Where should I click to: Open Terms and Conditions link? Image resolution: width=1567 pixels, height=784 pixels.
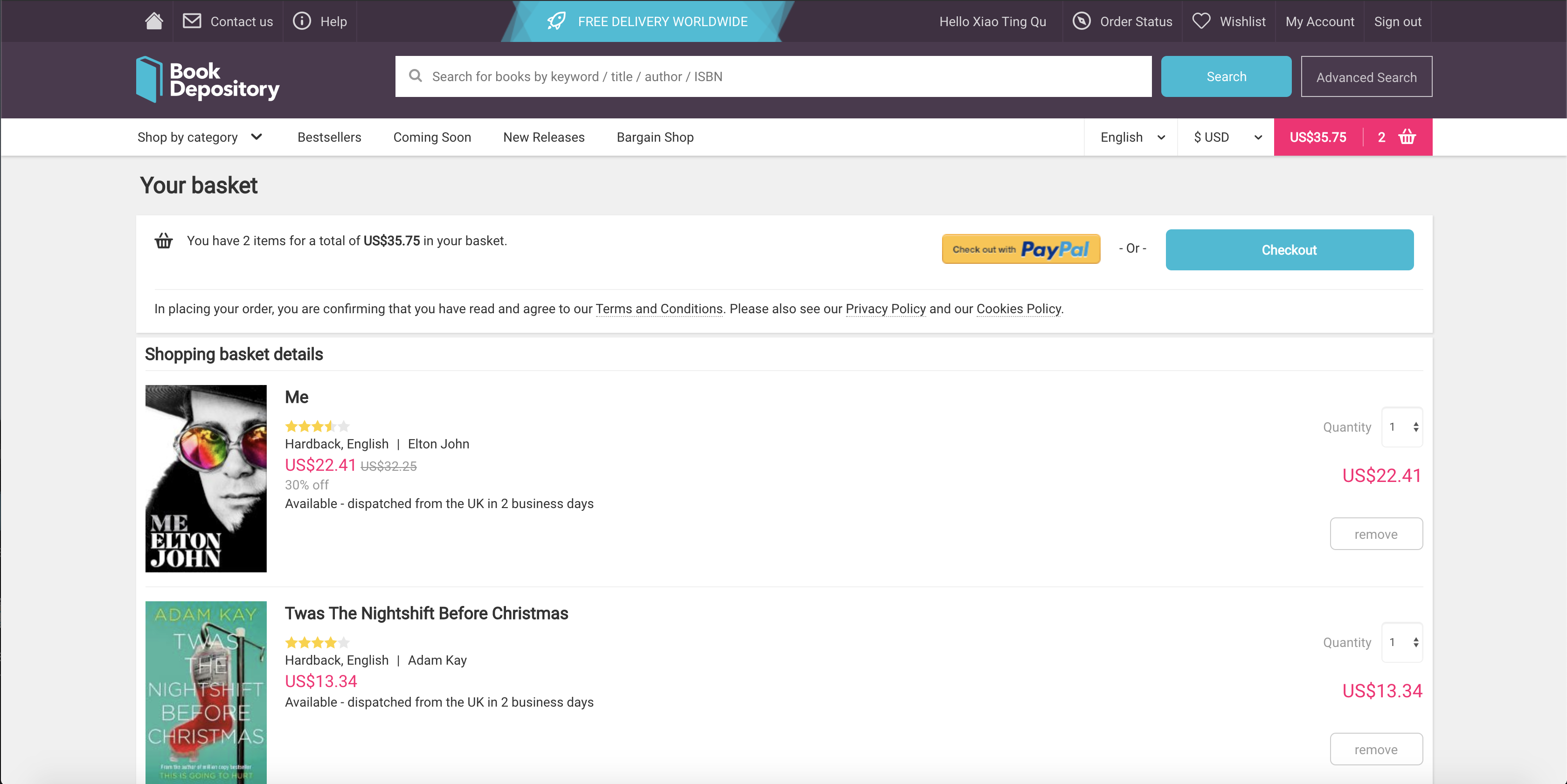pos(659,309)
